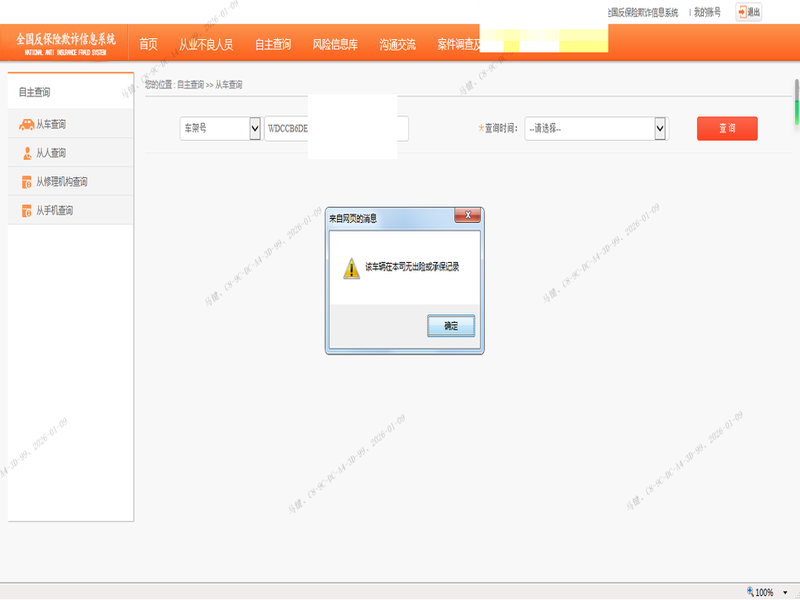Open the 我的账号 link
The image size is (800, 600).
(x=707, y=13)
